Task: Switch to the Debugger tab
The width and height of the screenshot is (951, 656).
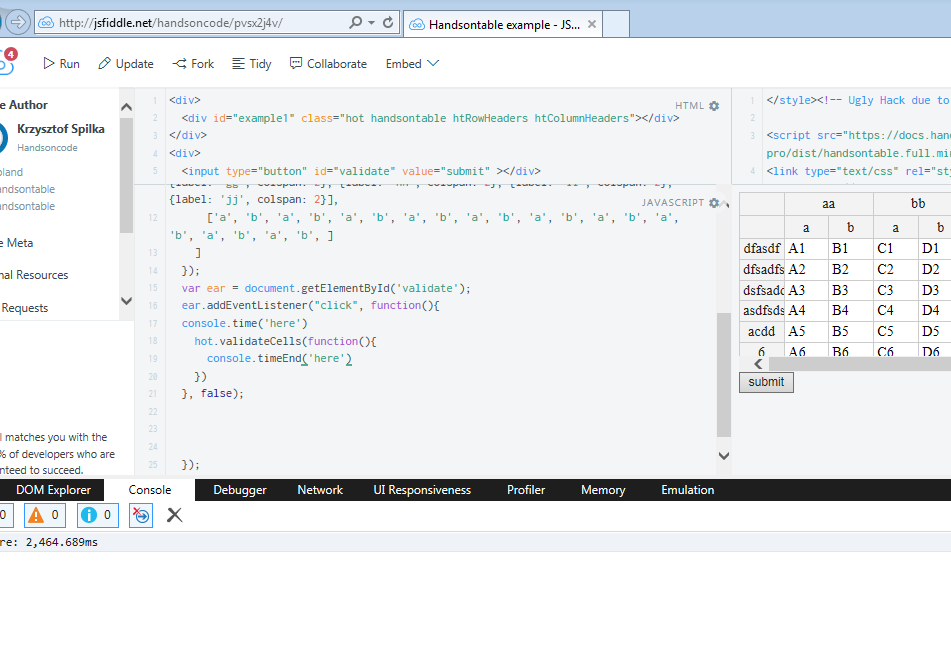Action: point(240,490)
